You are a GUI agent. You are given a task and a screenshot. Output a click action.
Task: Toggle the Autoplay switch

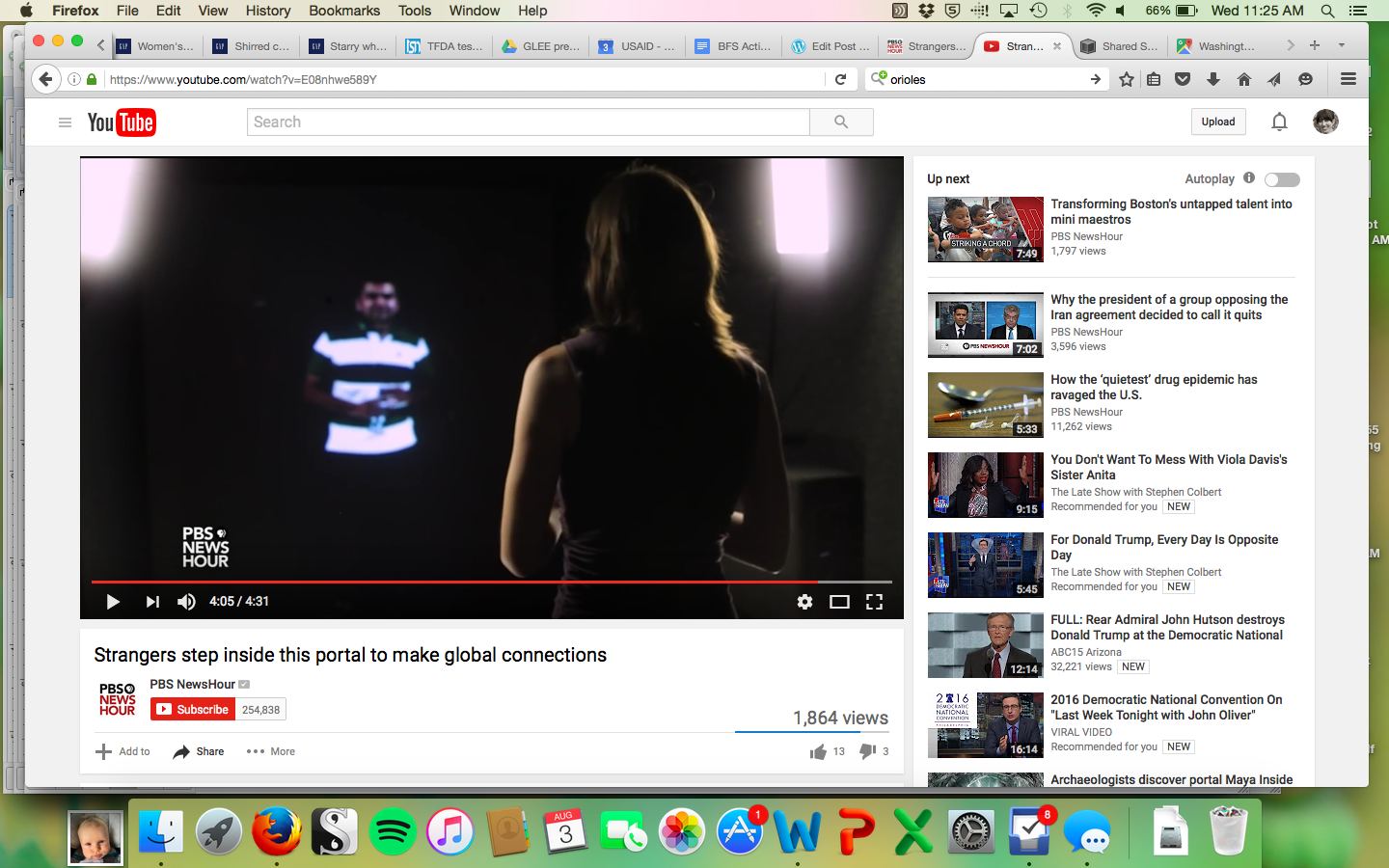[x=1282, y=179]
